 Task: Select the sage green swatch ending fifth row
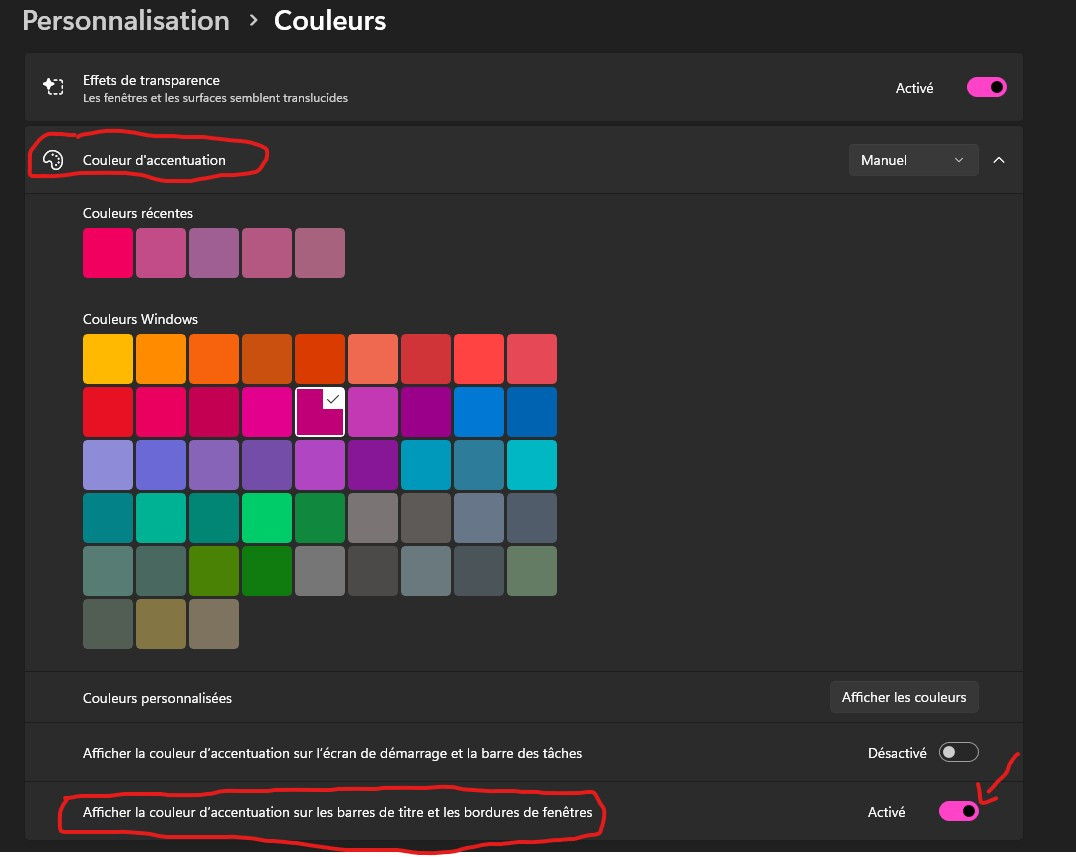click(x=532, y=571)
